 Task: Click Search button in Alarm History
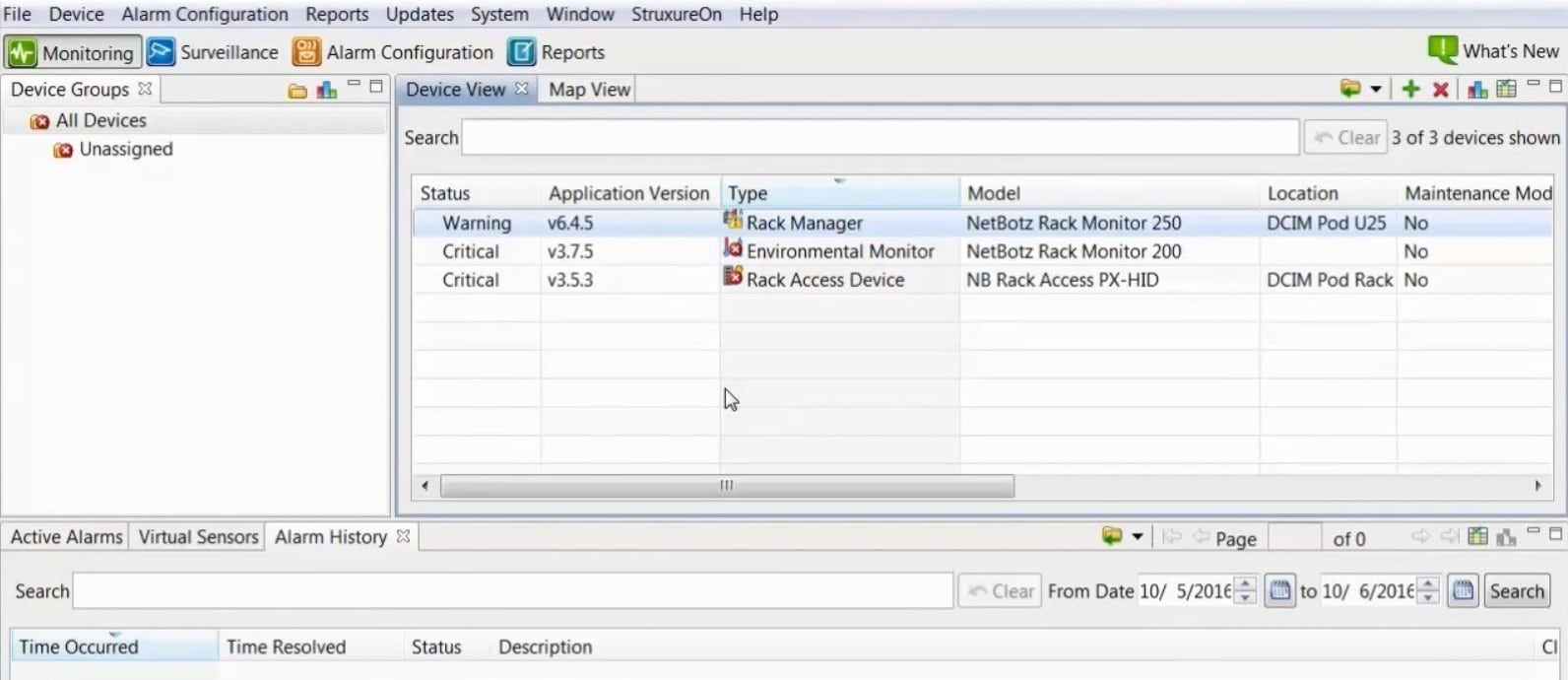click(1517, 591)
